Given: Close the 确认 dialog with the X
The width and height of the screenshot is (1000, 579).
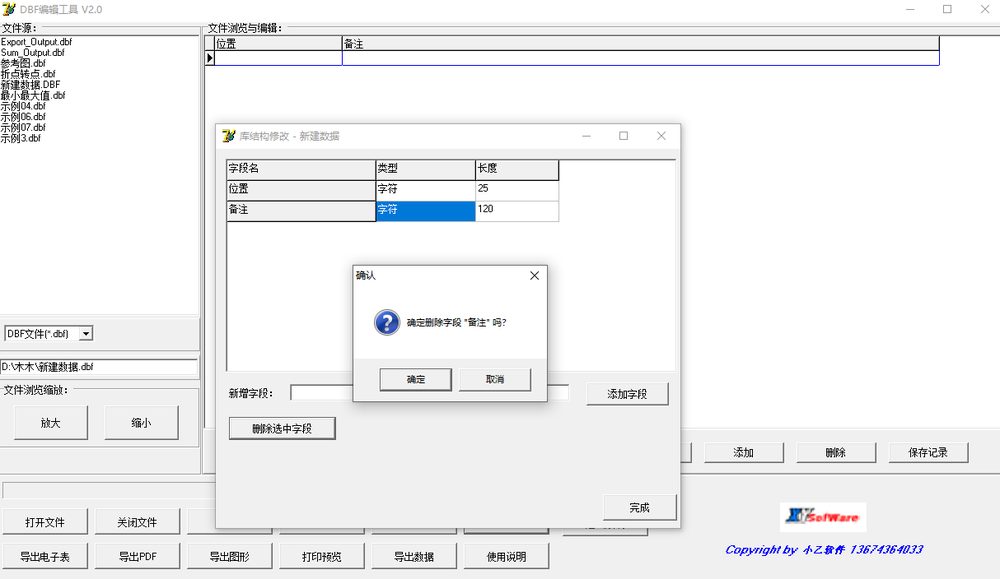Looking at the screenshot, I should 534,275.
